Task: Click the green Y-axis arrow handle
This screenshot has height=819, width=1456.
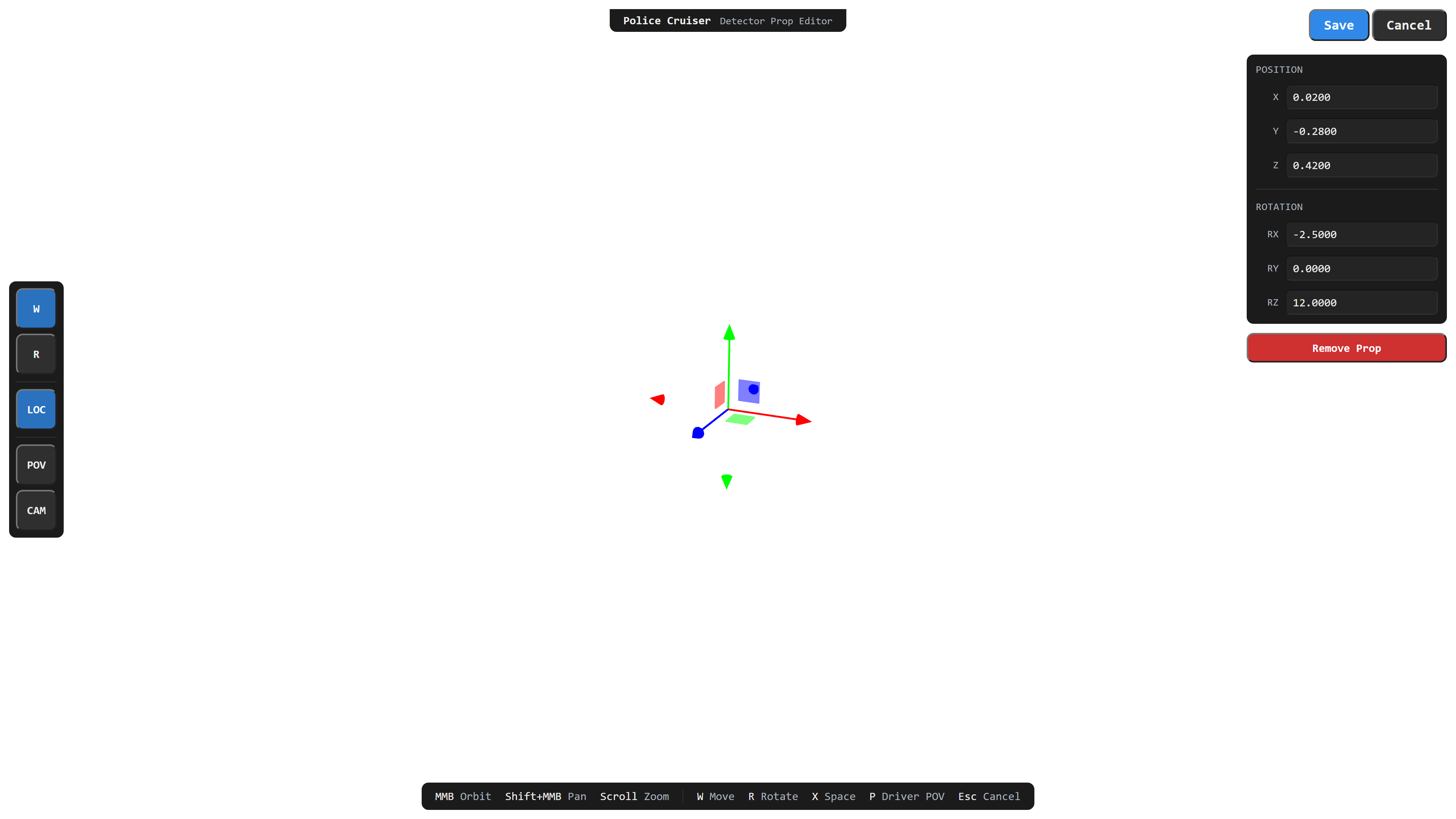Action: pos(729,333)
